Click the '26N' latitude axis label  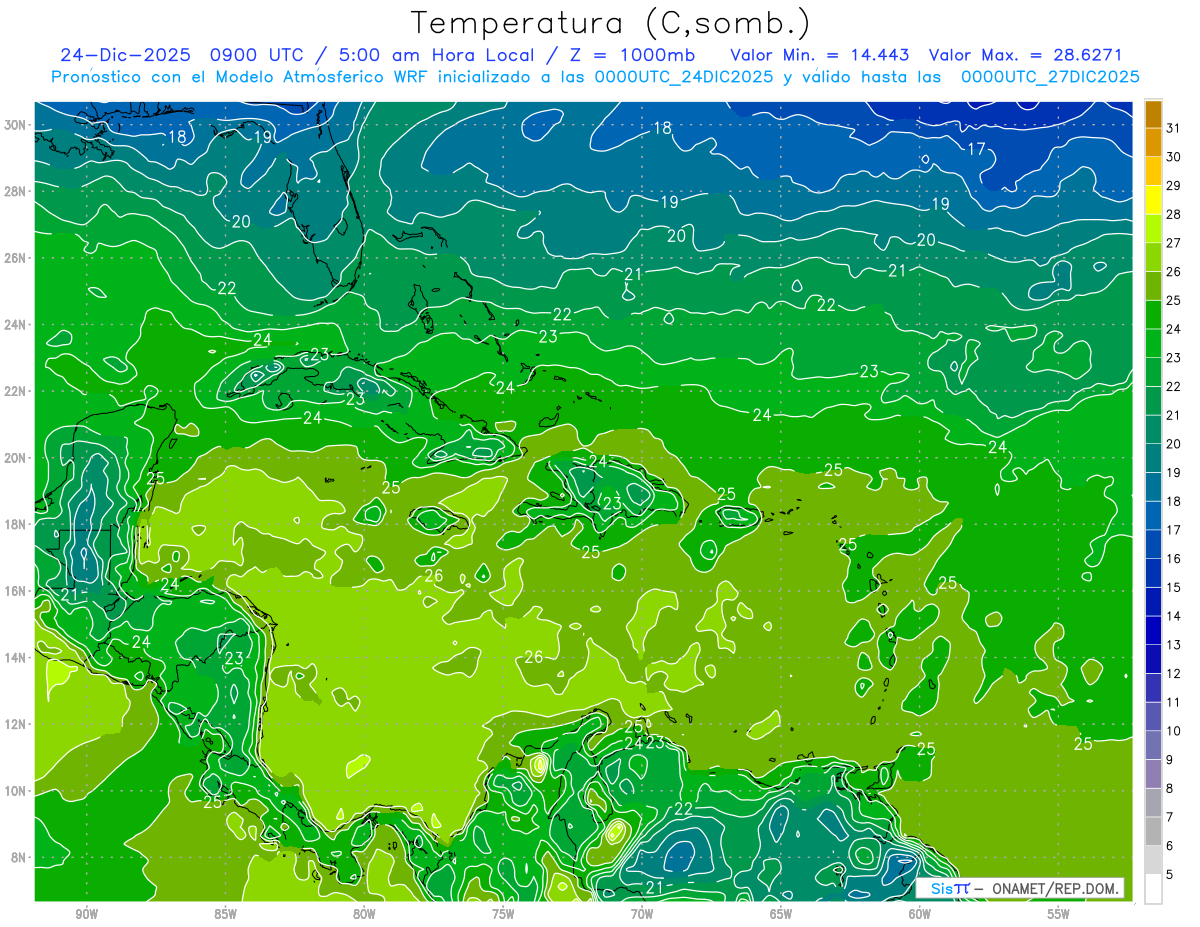click(x=14, y=257)
